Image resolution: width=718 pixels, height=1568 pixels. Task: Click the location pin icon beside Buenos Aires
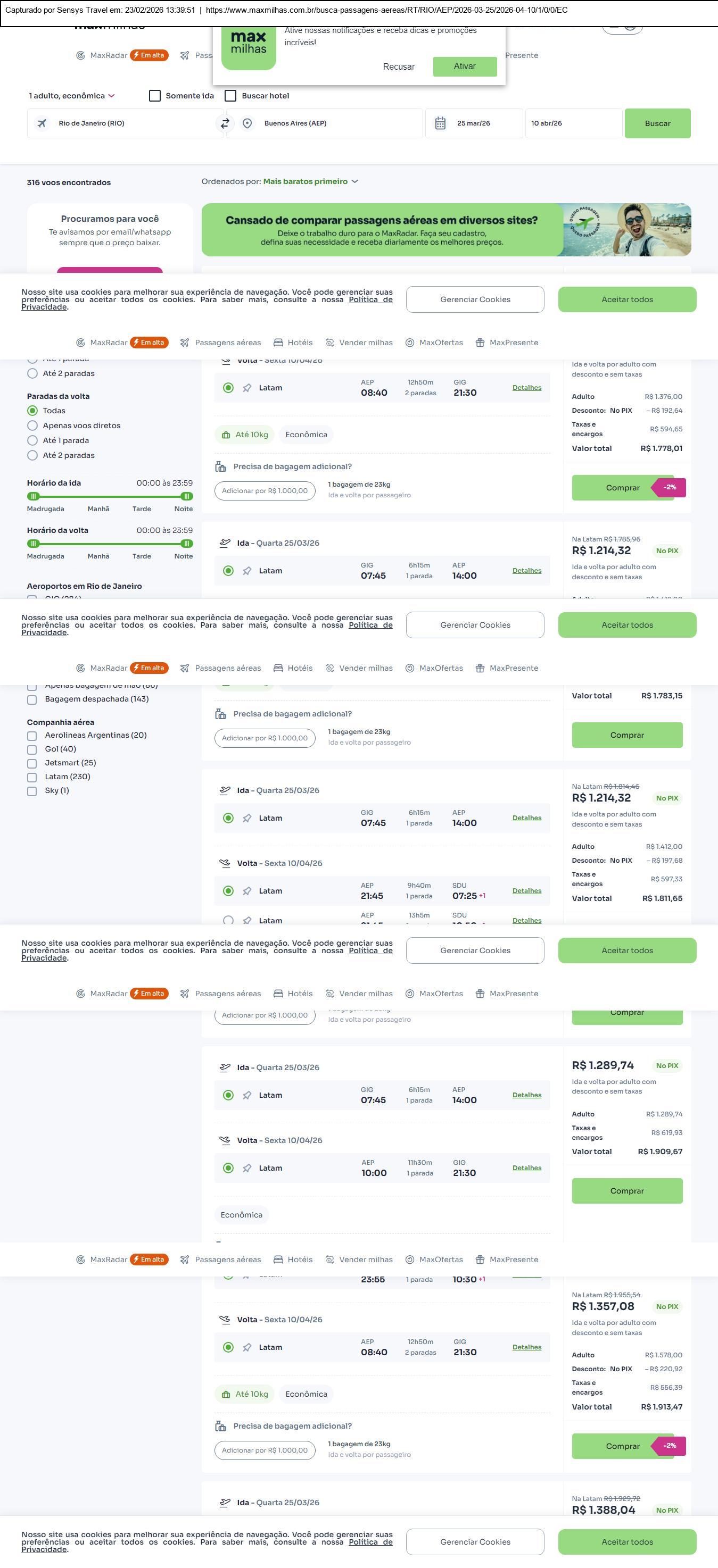point(247,123)
